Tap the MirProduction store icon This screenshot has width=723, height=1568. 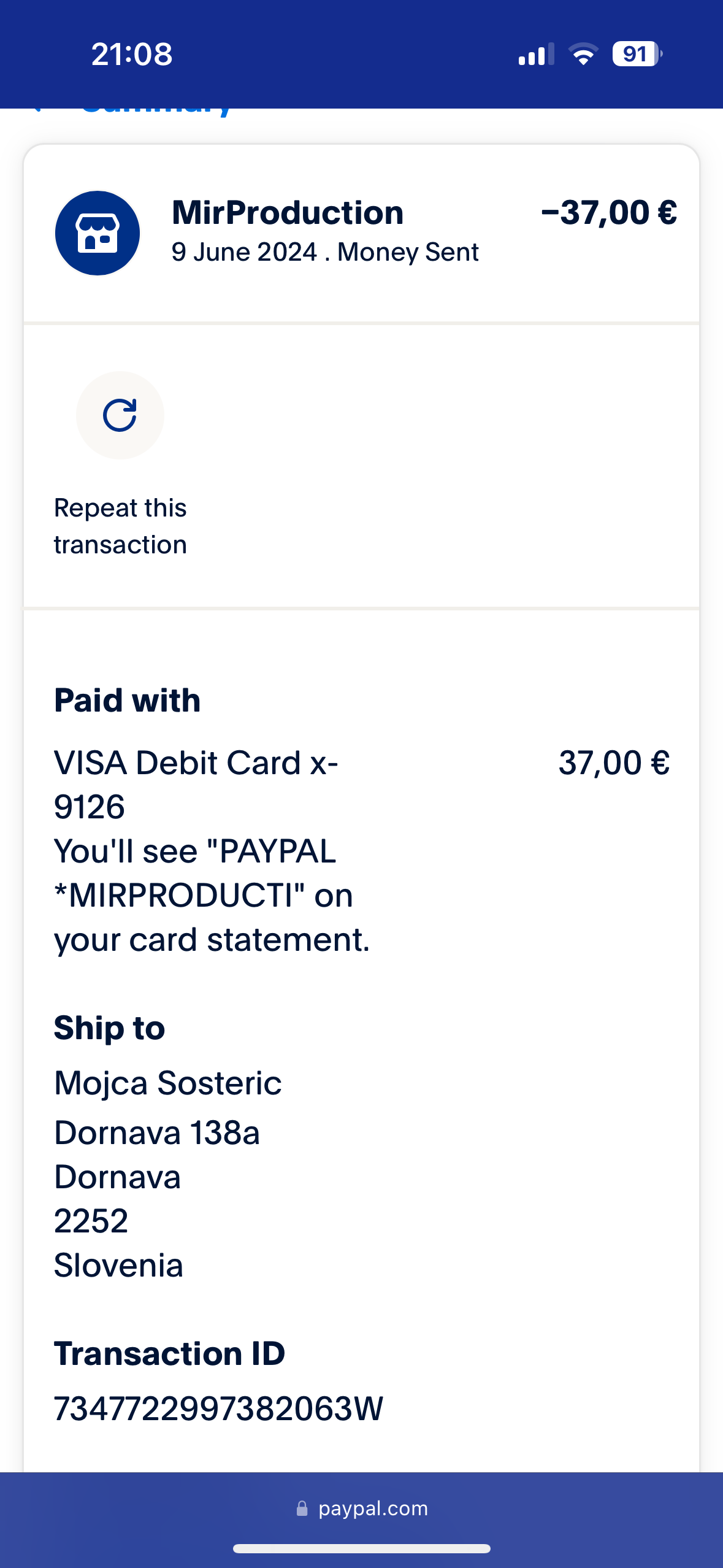pyautogui.click(x=98, y=233)
